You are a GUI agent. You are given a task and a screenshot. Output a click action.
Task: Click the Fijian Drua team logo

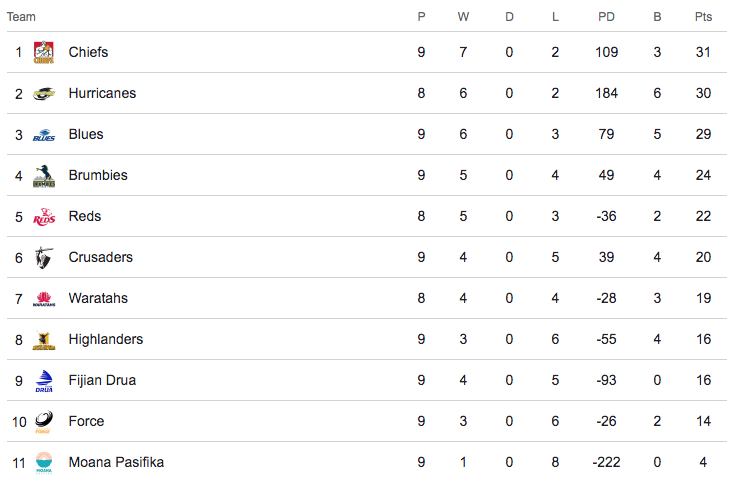[43, 381]
